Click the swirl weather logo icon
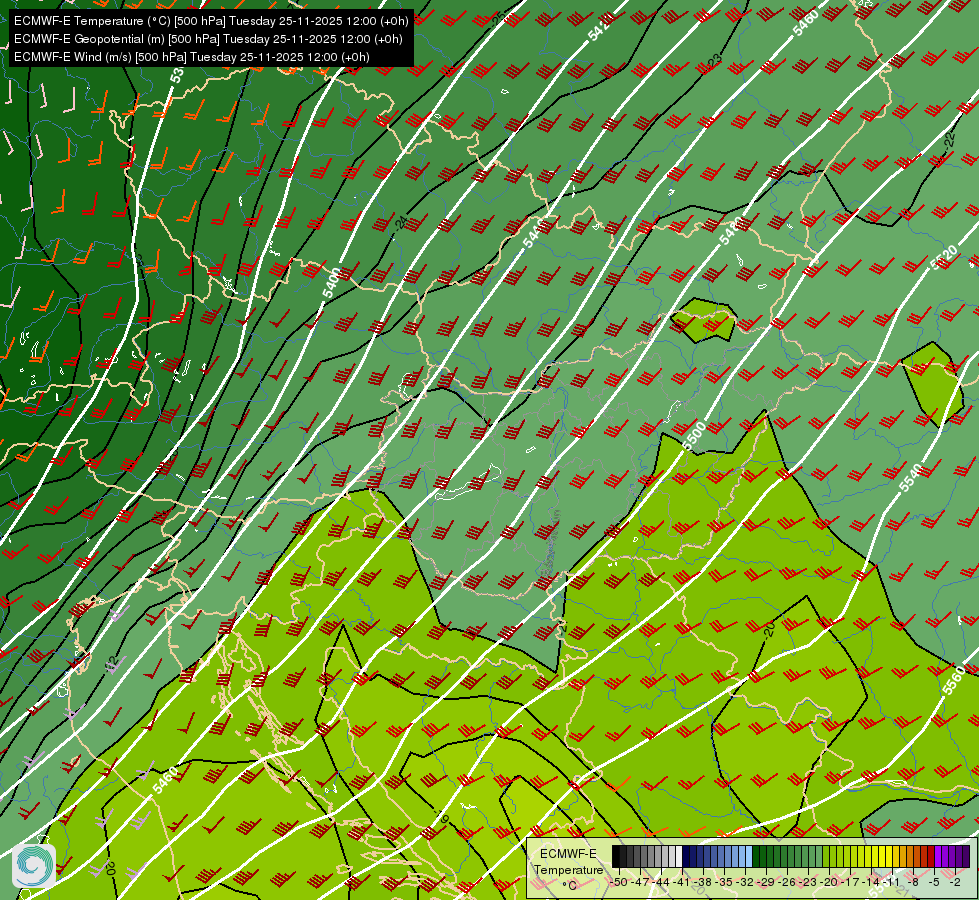The width and height of the screenshot is (979, 900). 34,866
